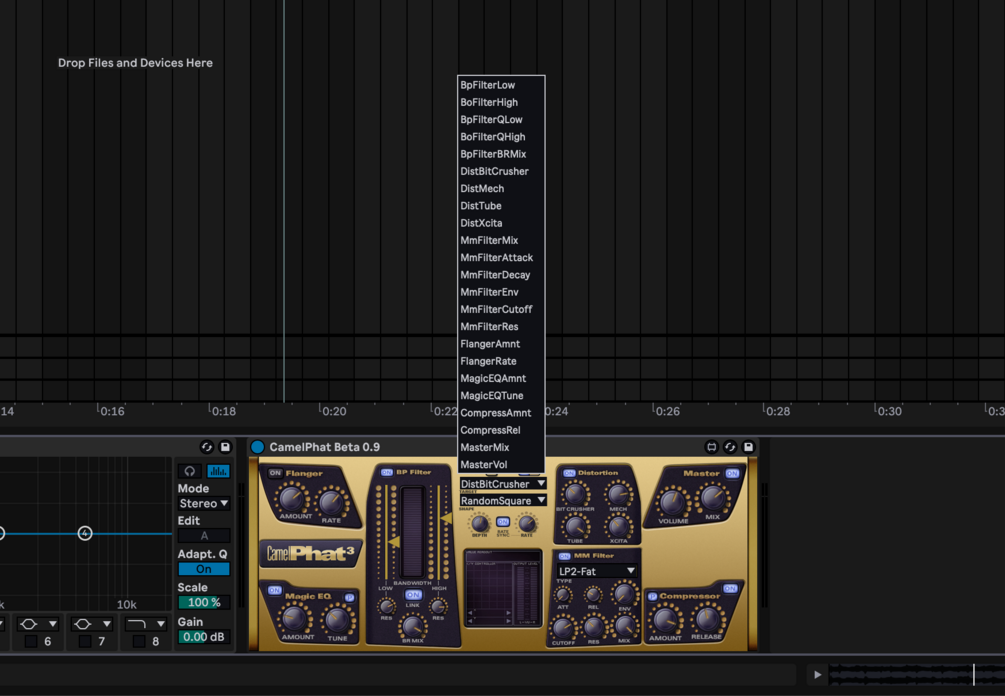1005x696 pixels.
Task: Click the MM Filter CUTOFF knob
Action: coord(563,627)
